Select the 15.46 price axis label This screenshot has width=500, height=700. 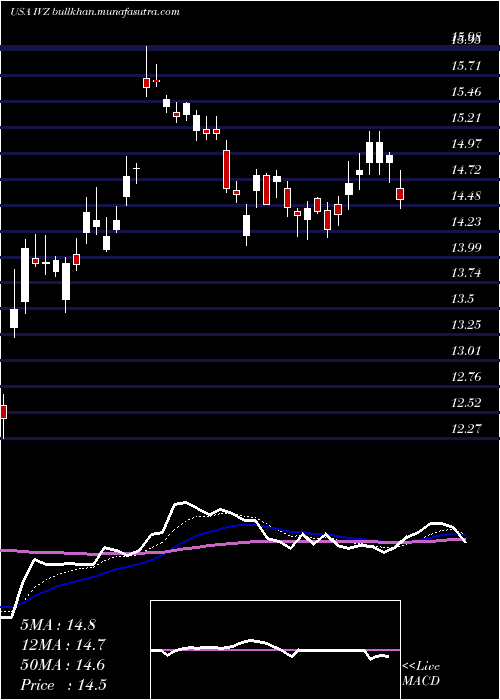click(x=466, y=92)
